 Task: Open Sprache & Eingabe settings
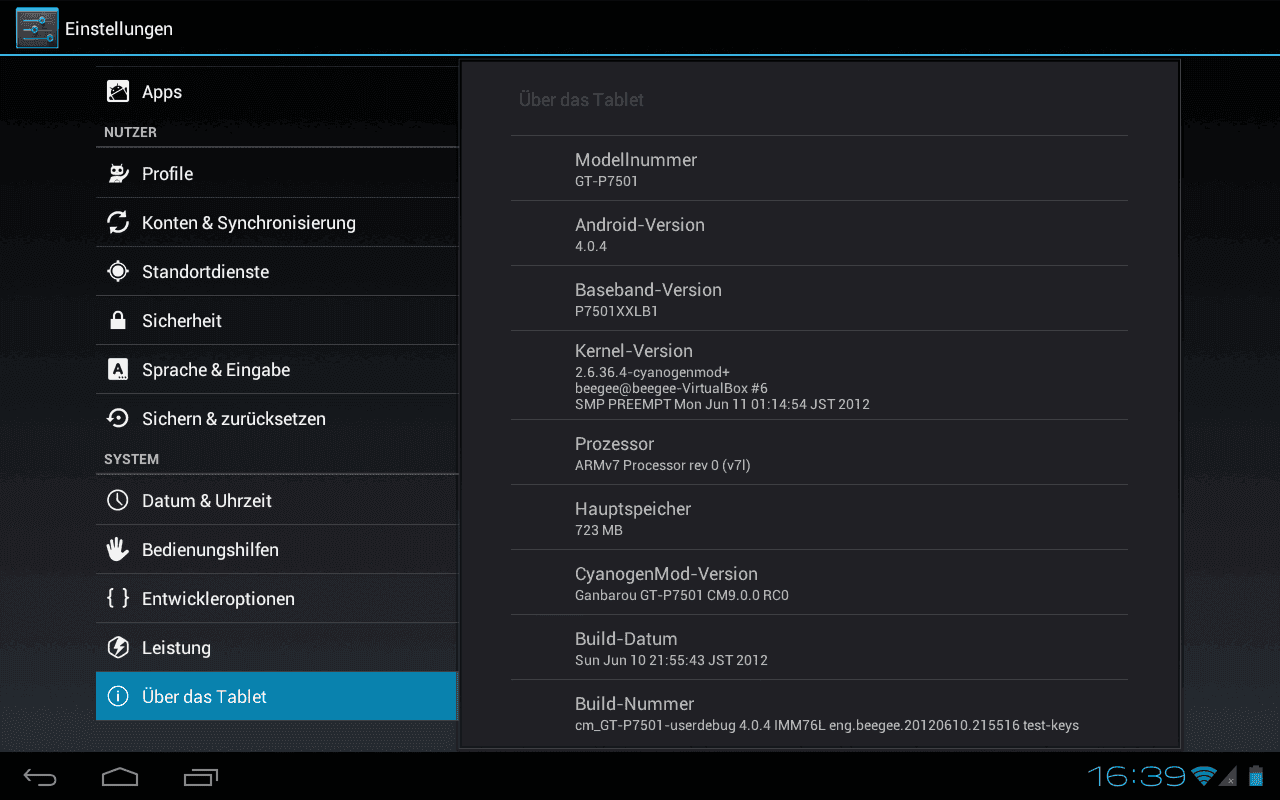[277, 370]
